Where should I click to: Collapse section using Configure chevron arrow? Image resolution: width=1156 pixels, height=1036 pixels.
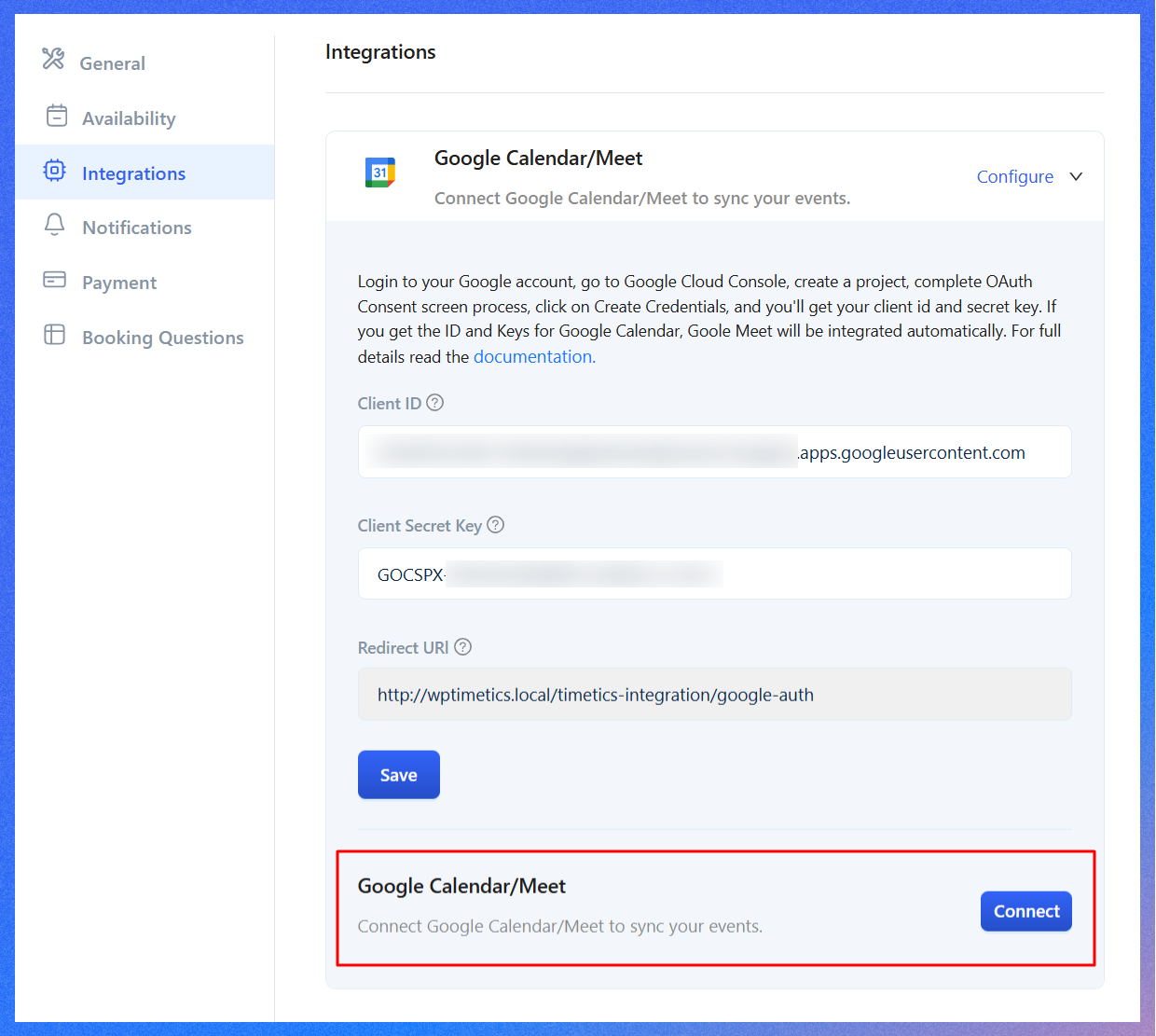point(1076,176)
